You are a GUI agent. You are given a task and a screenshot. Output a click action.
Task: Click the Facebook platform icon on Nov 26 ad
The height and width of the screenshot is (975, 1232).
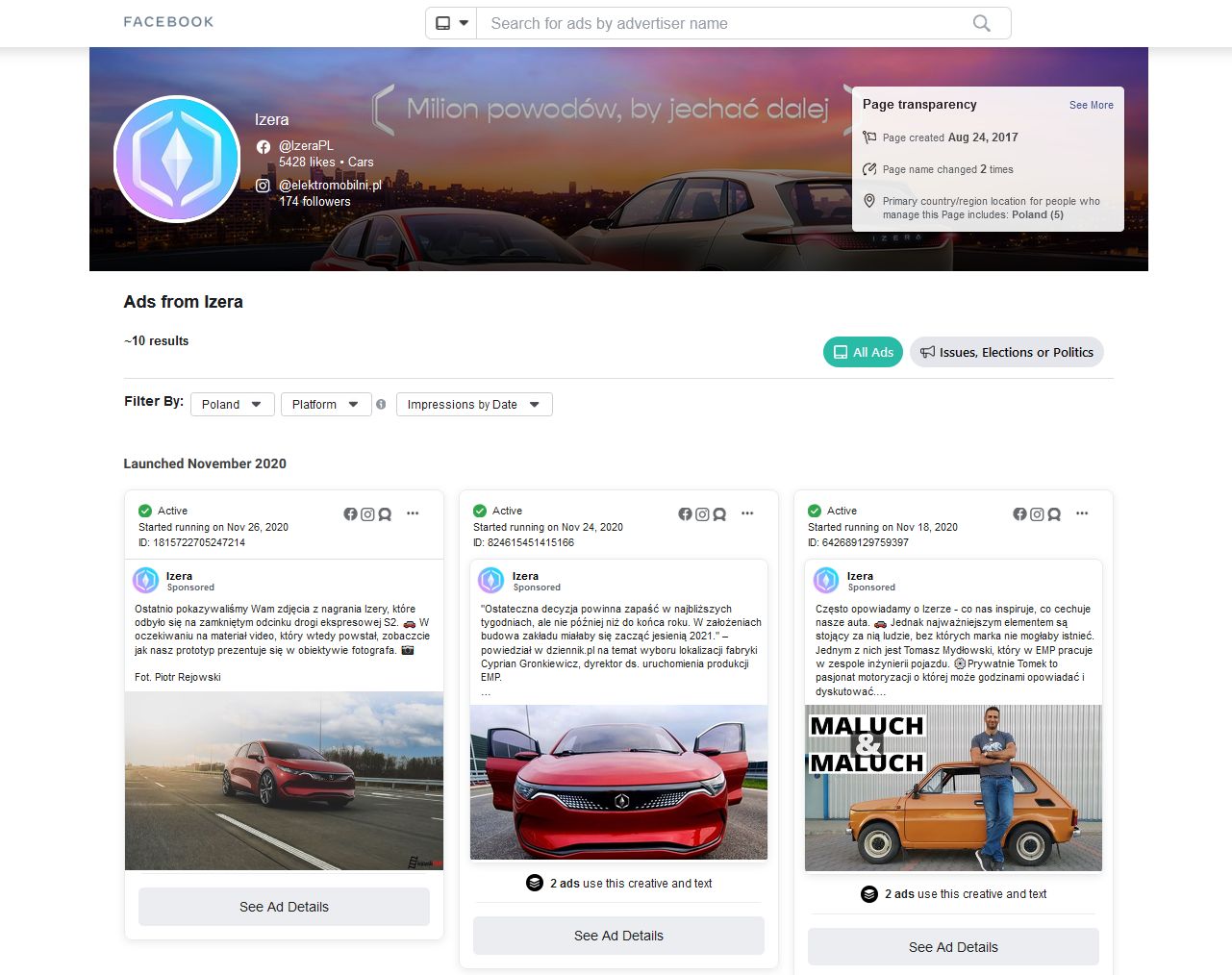click(x=351, y=514)
